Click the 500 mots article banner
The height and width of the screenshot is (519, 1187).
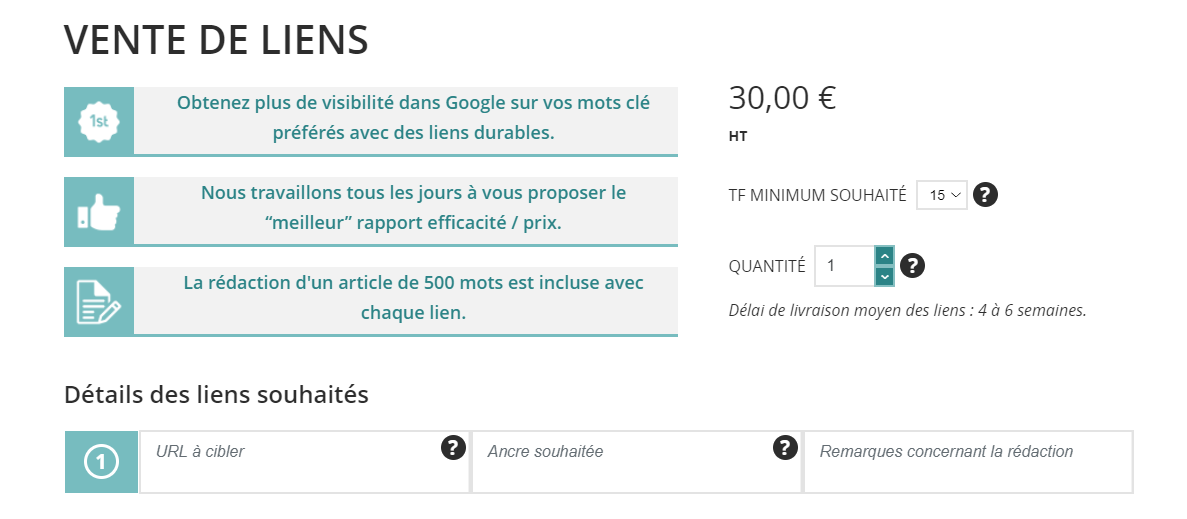coord(413,298)
